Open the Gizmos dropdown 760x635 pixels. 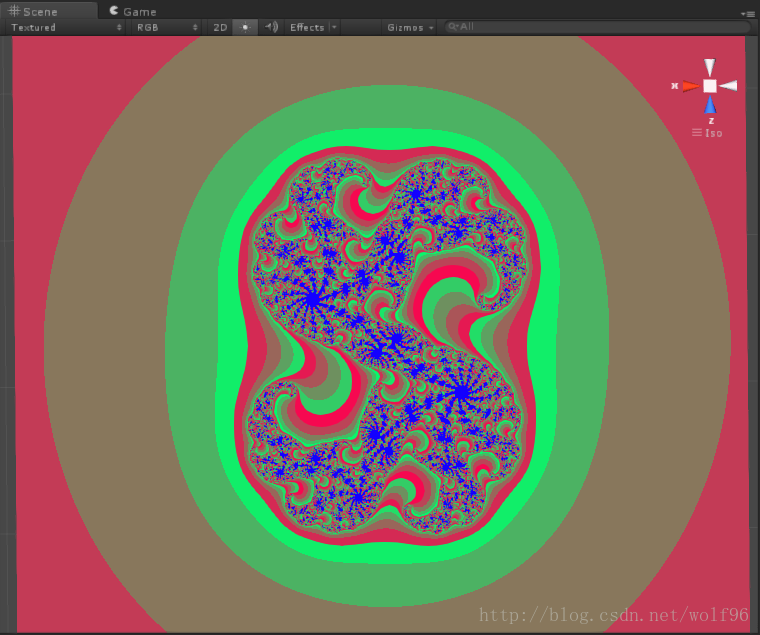click(410, 28)
